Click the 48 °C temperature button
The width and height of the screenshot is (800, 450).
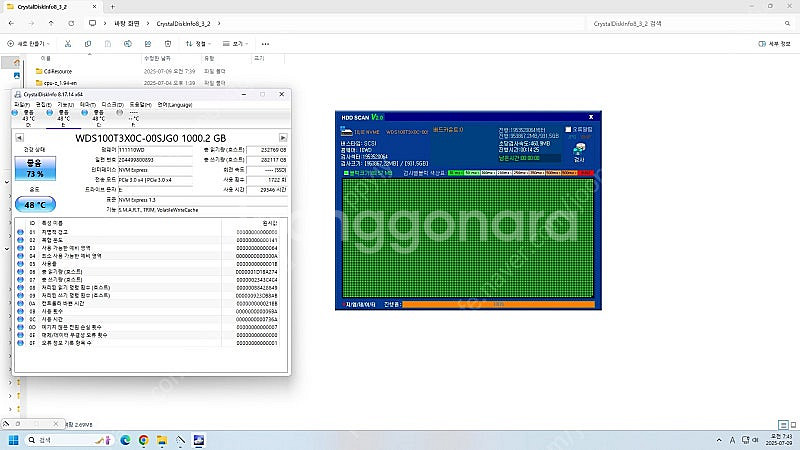35,205
